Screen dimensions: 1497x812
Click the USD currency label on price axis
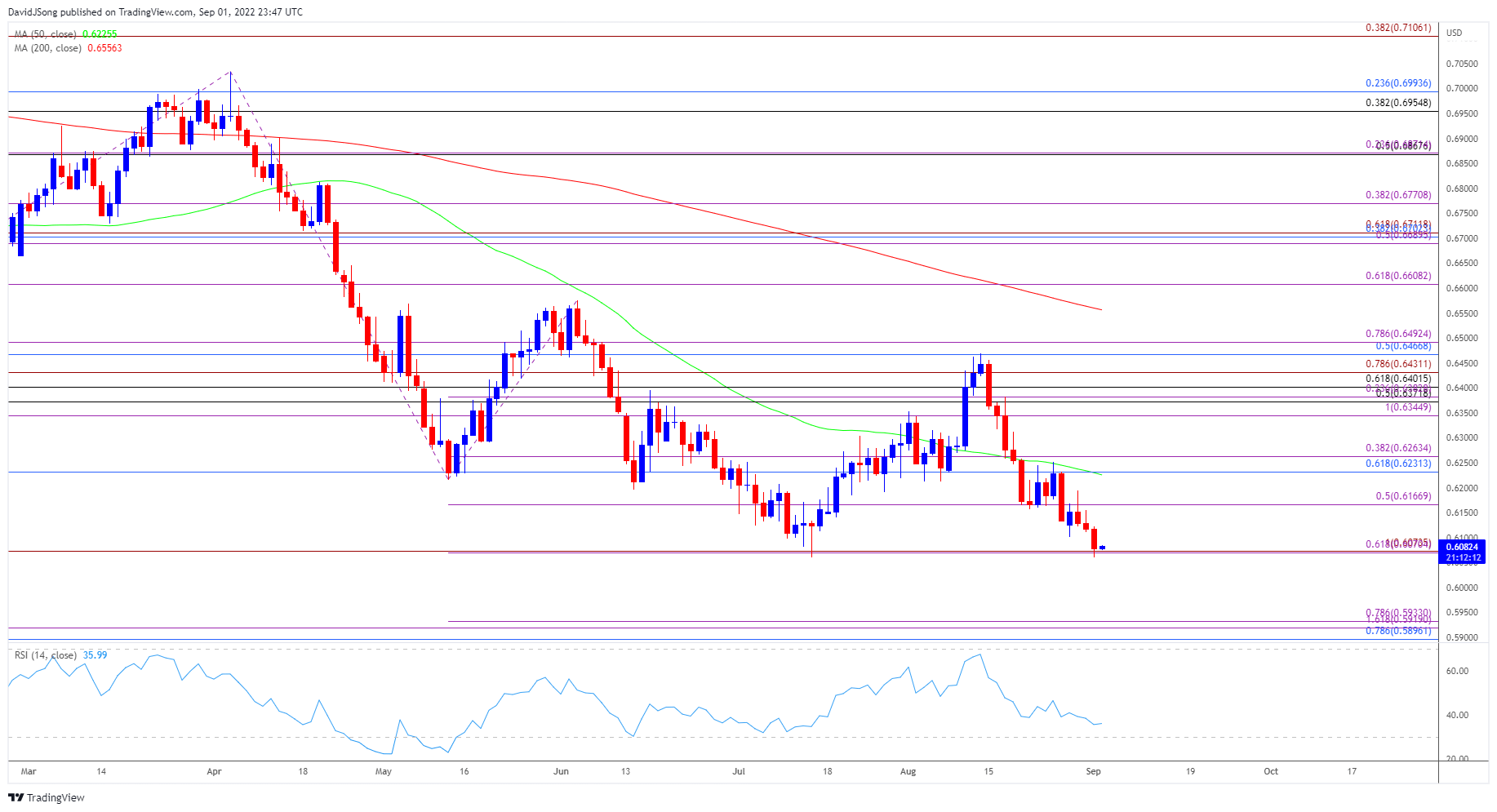point(1455,33)
